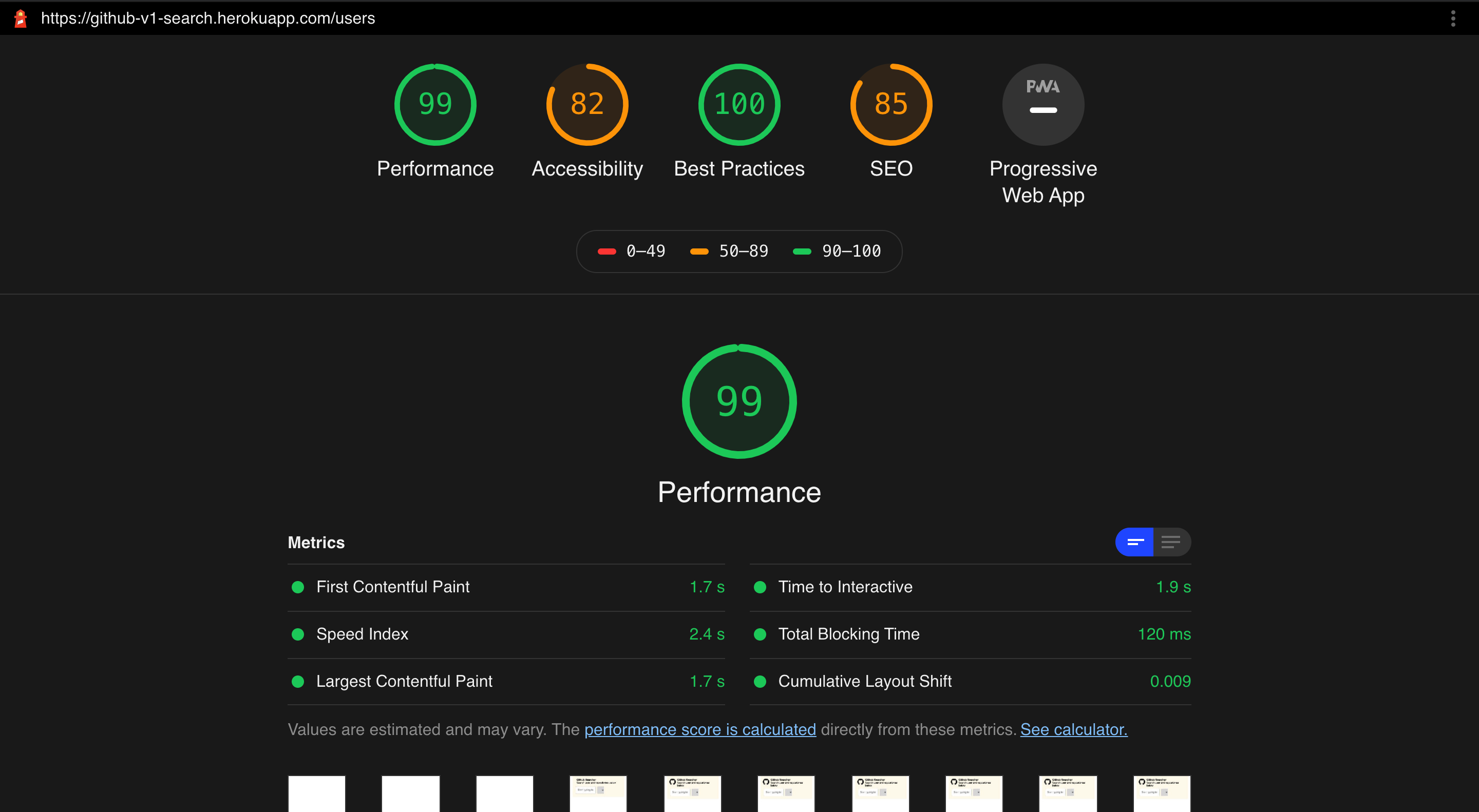
Task: Expand the Time to Interactive metric
Action: [845, 587]
